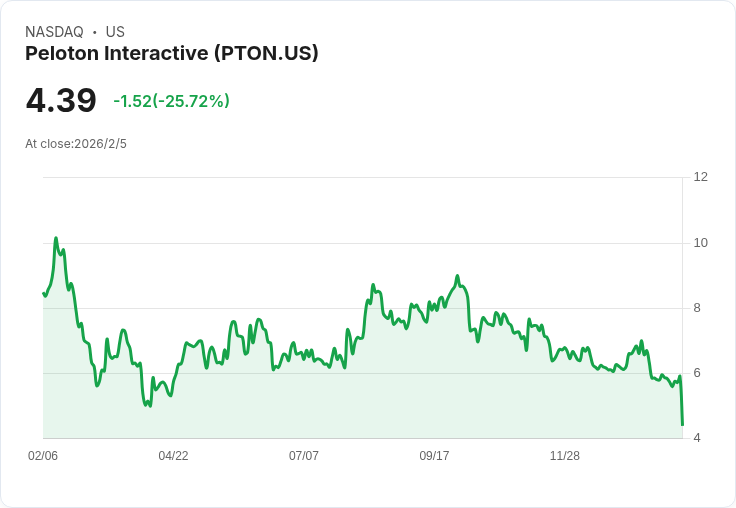Click the 02/06 date axis label

coord(43,456)
